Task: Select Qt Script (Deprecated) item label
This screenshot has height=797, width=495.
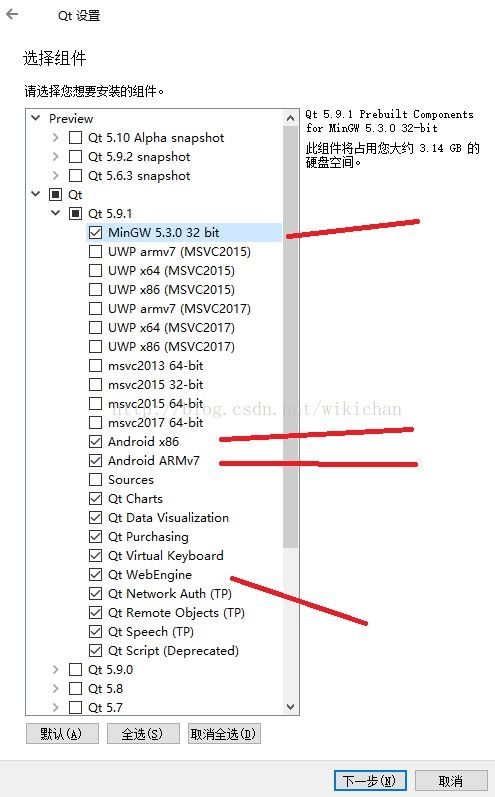Action: coord(173,651)
